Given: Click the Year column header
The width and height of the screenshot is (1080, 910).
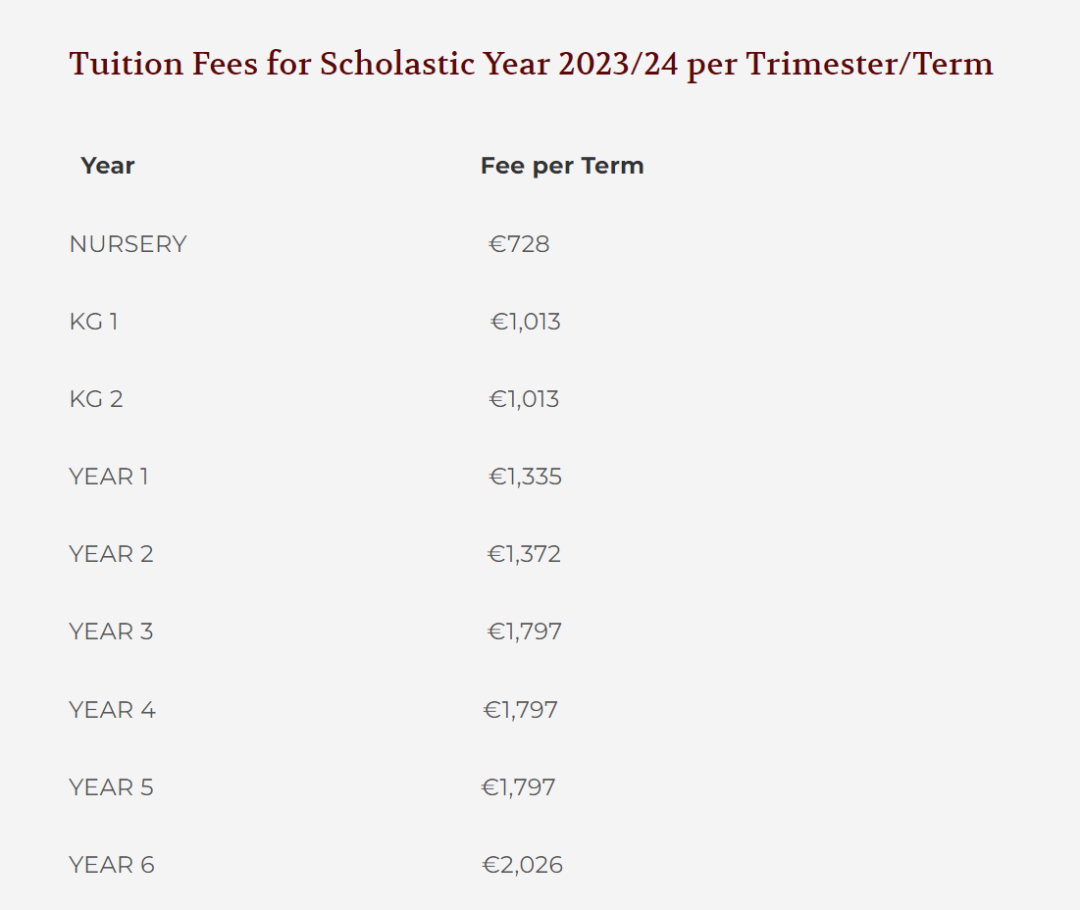Looking at the screenshot, I should [x=107, y=166].
